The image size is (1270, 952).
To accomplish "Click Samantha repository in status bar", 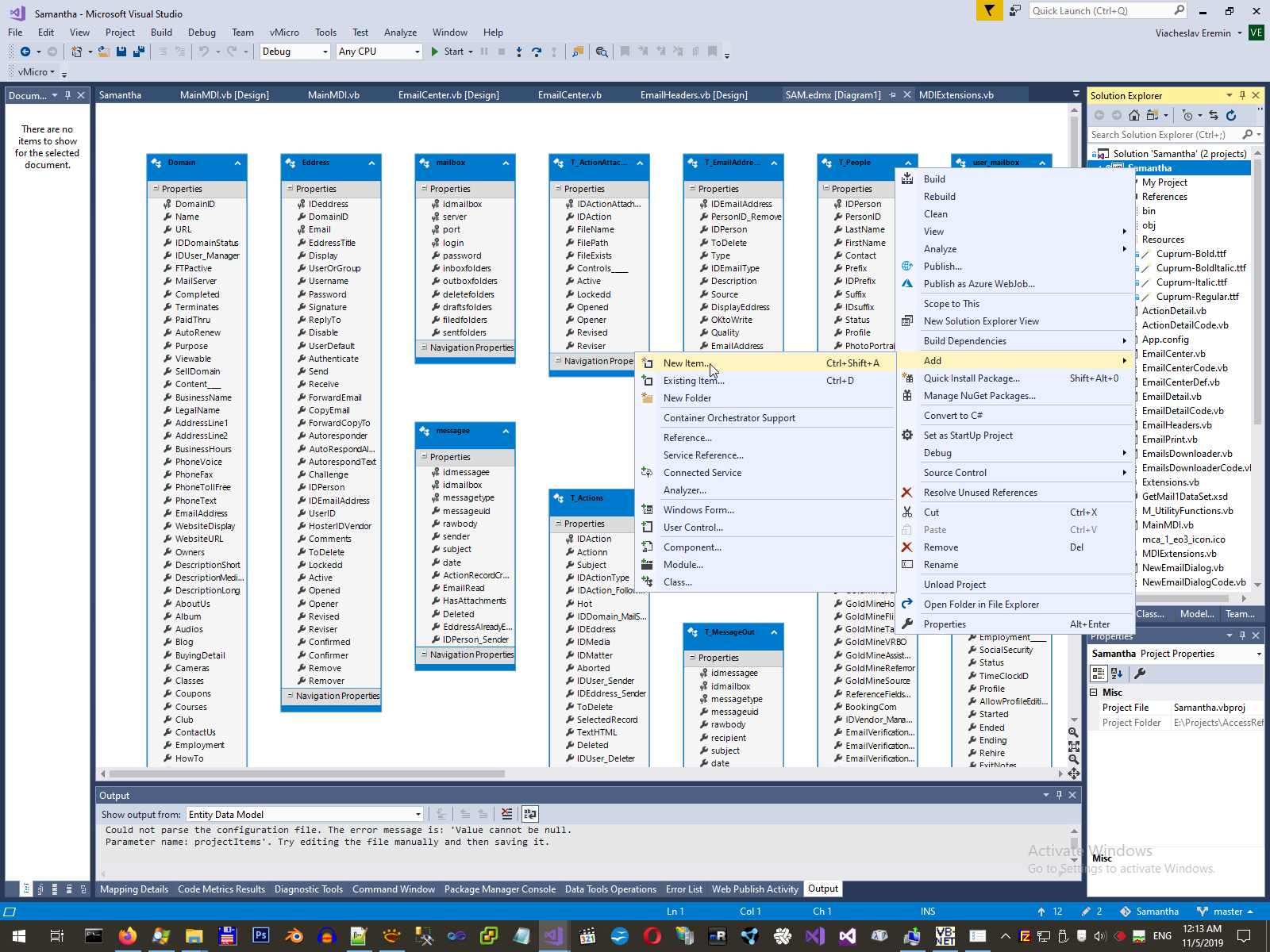I will tap(1149, 912).
